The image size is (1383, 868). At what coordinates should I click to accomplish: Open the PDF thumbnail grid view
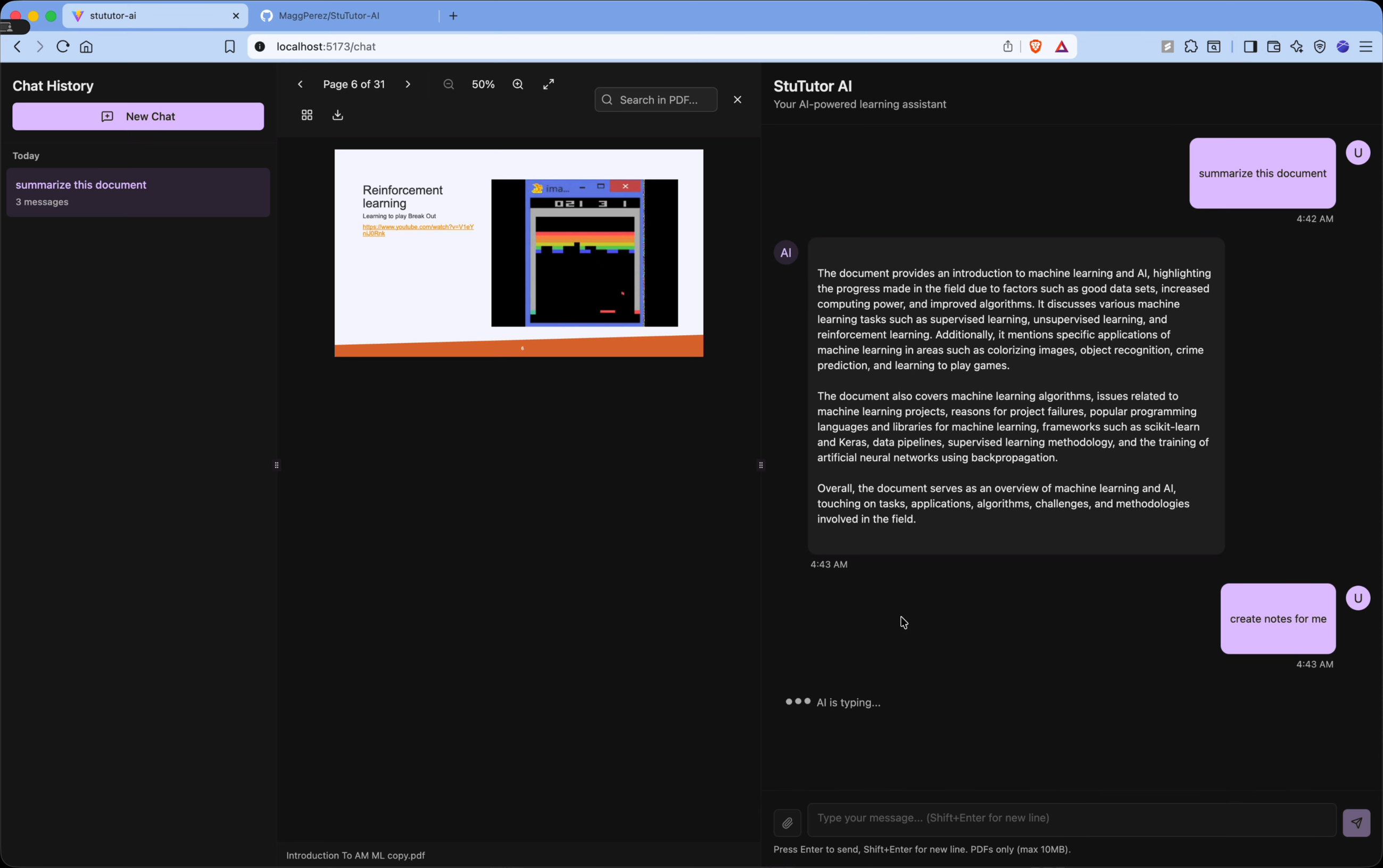point(307,115)
